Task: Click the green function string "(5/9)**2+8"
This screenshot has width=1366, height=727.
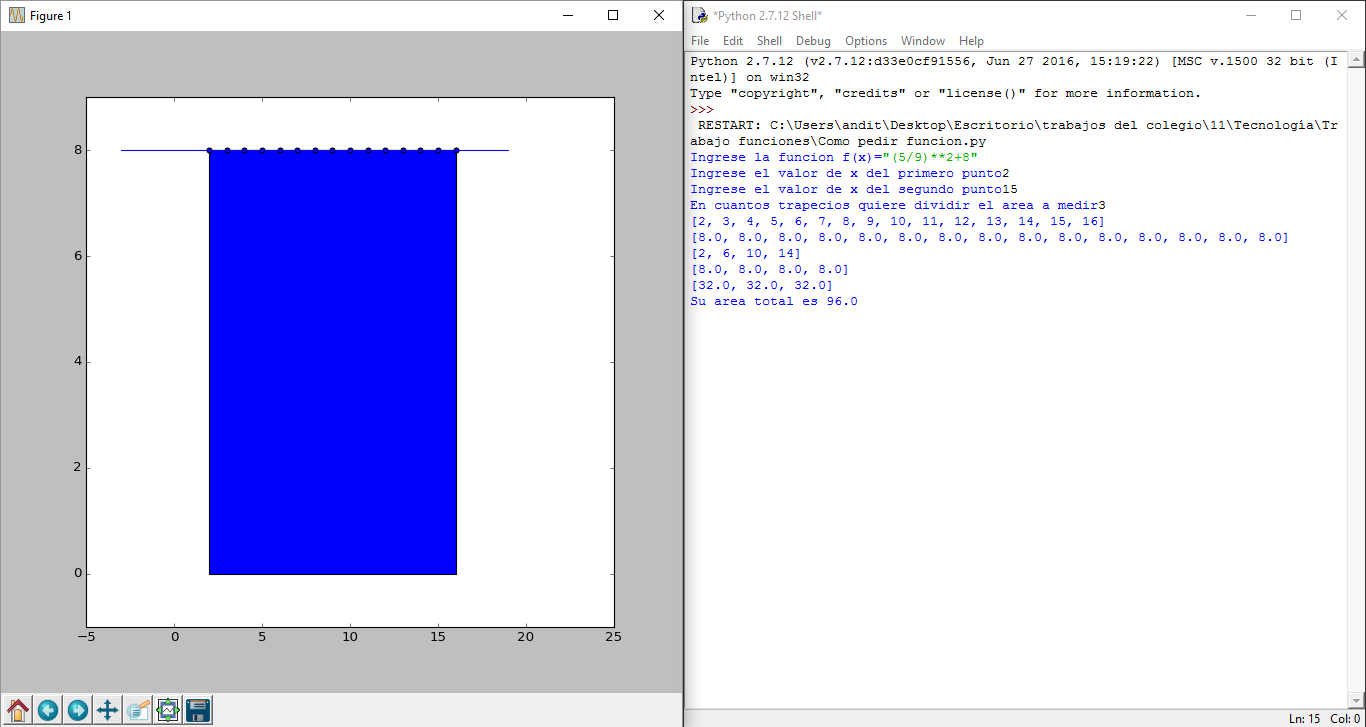Action: click(x=930, y=157)
